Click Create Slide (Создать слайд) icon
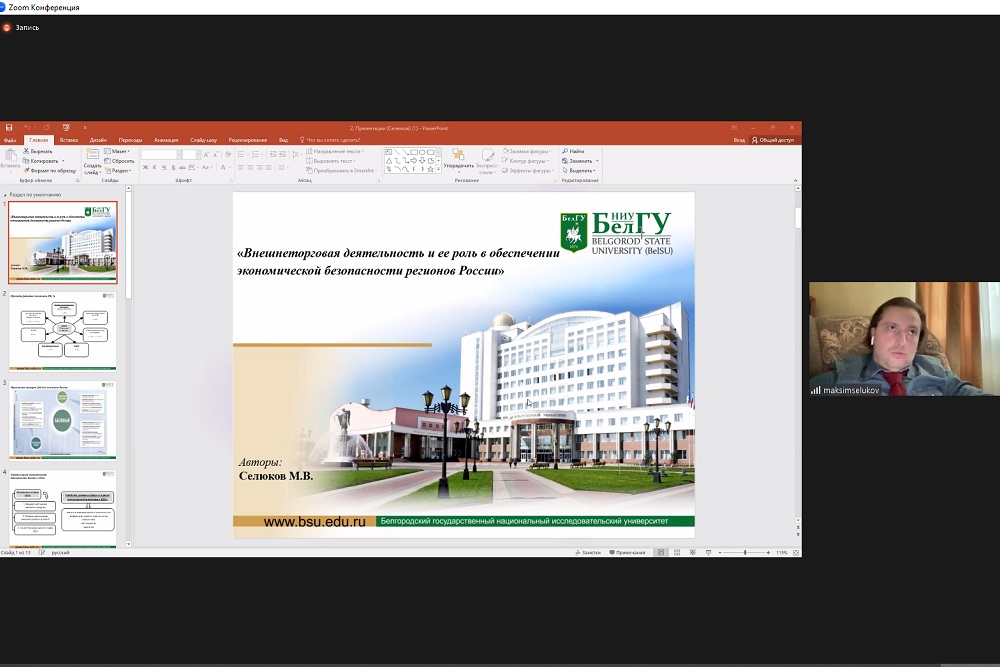This screenshot has width=1000, height=667. click(92, 158)
